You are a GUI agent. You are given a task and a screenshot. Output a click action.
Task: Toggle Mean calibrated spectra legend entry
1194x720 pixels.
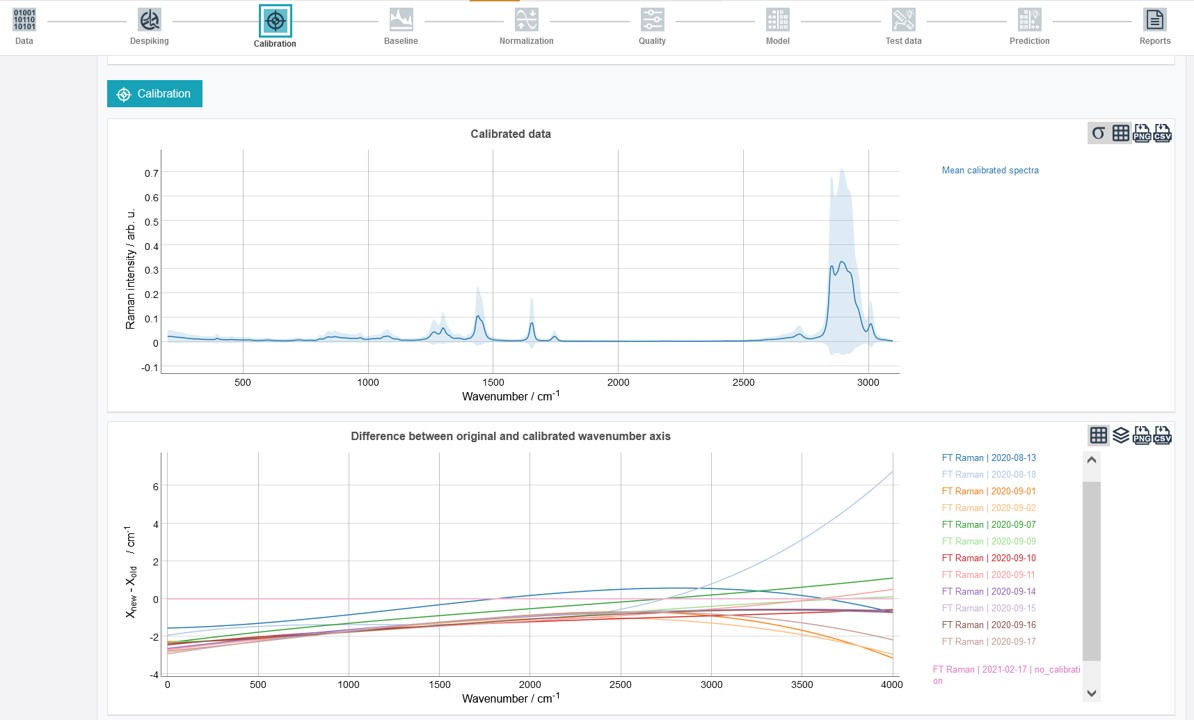click(990, 170)
